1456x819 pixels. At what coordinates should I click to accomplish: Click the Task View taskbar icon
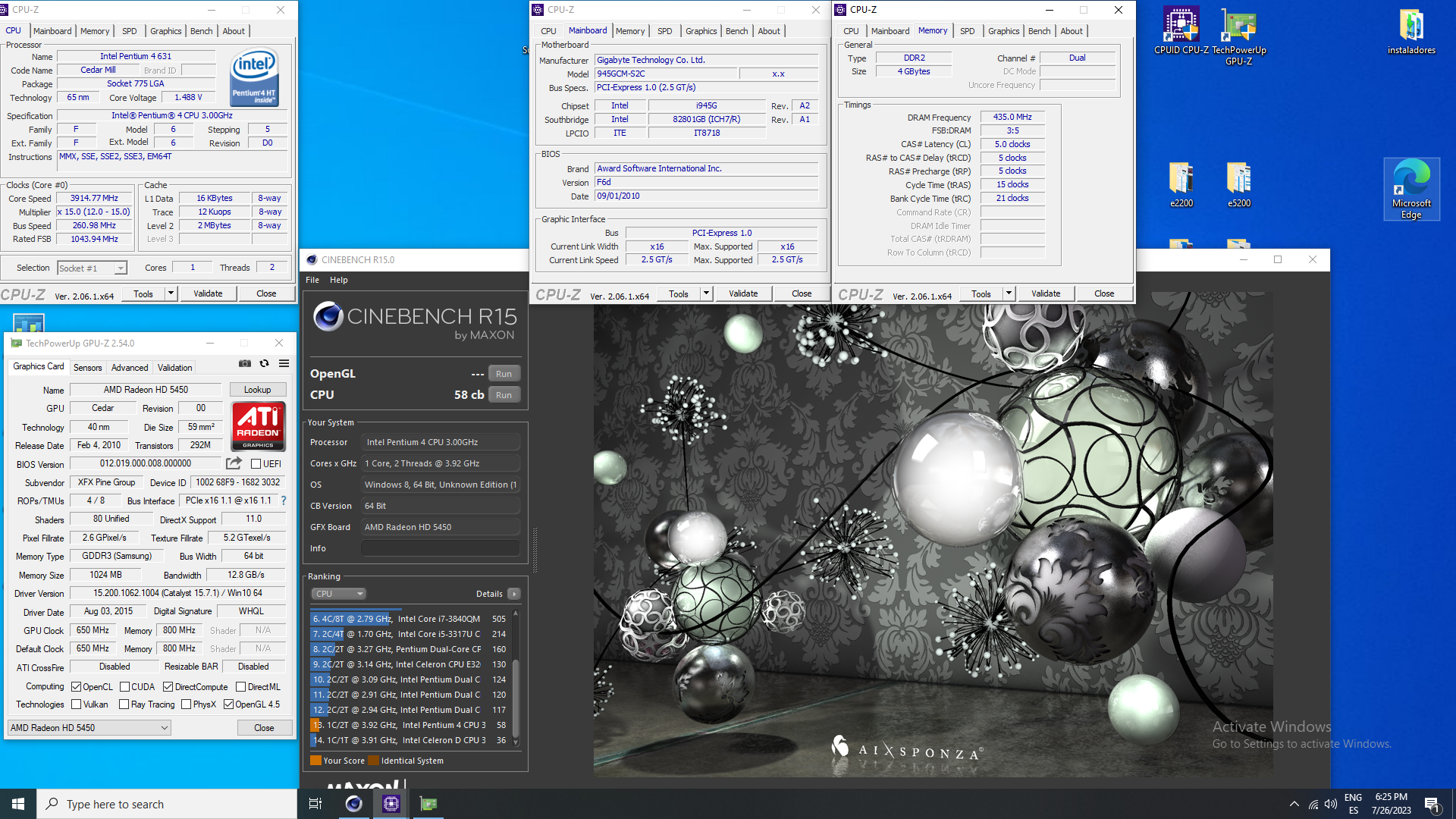[315, 804]
